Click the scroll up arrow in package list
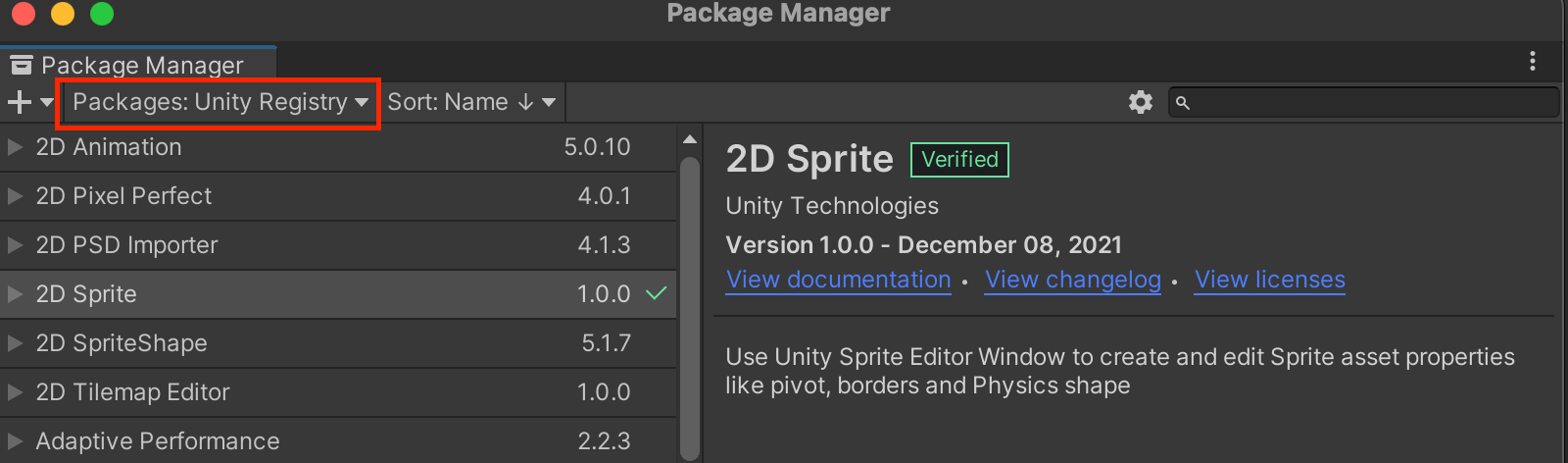 690,139
